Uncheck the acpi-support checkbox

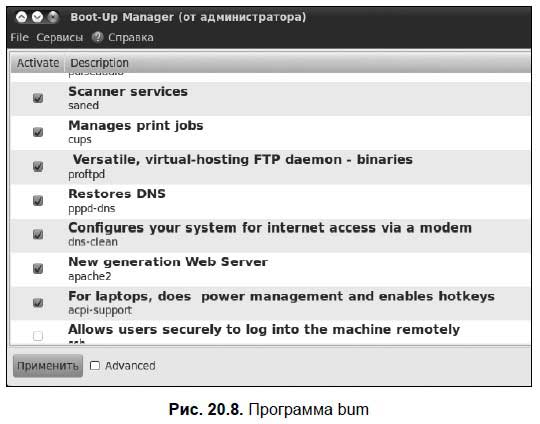38,303
